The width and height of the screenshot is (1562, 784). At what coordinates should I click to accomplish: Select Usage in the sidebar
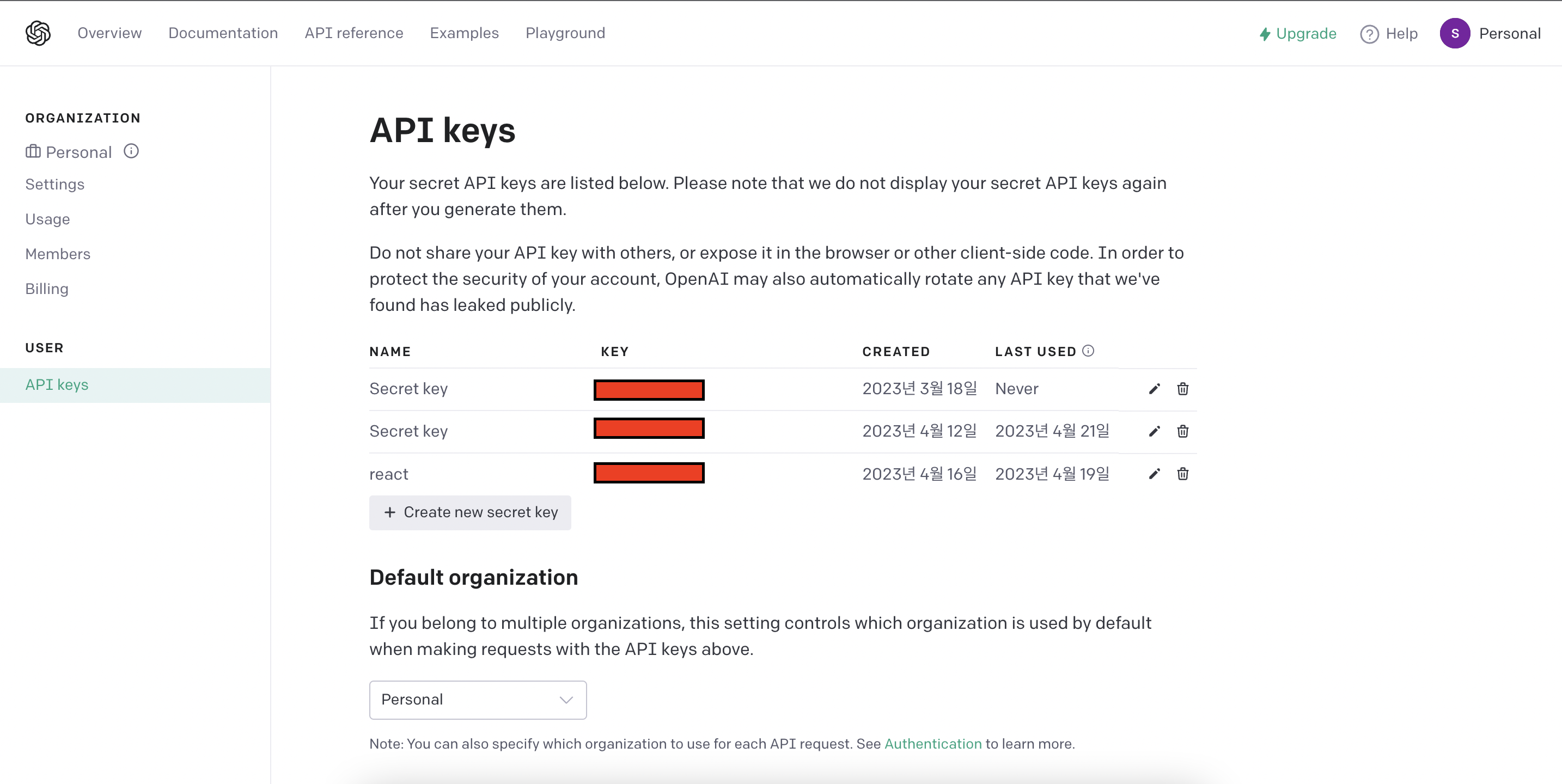point(47,219)
